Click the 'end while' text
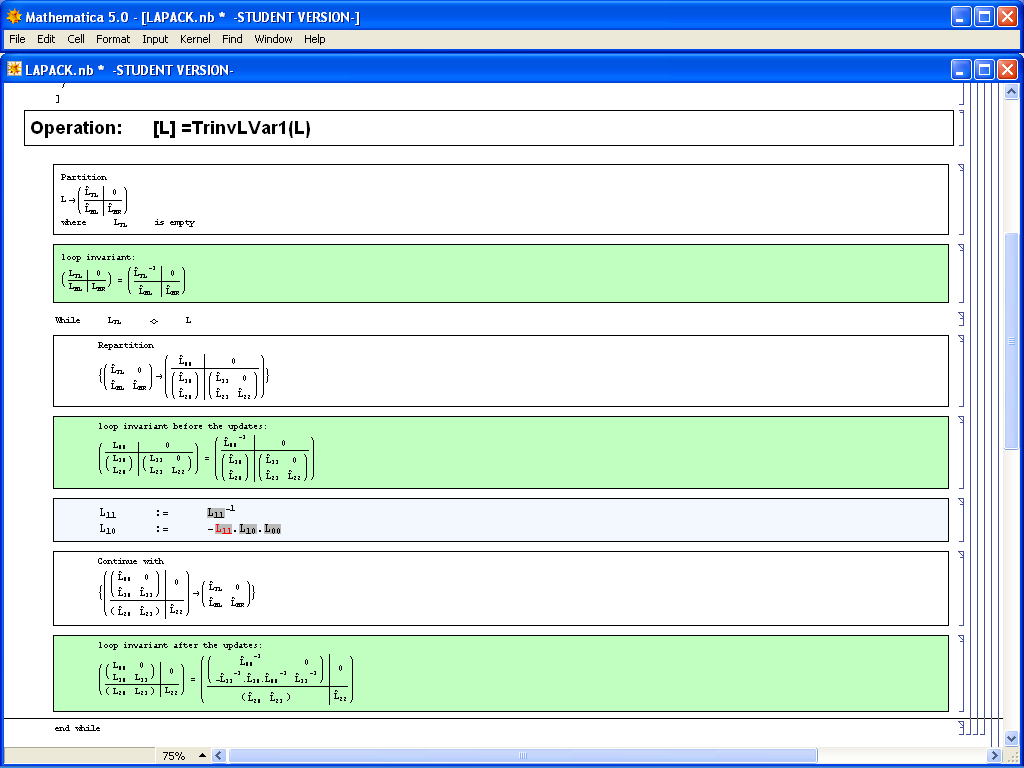The height and width of the screenshot is (768, 1024). click(x=78, y=728)
